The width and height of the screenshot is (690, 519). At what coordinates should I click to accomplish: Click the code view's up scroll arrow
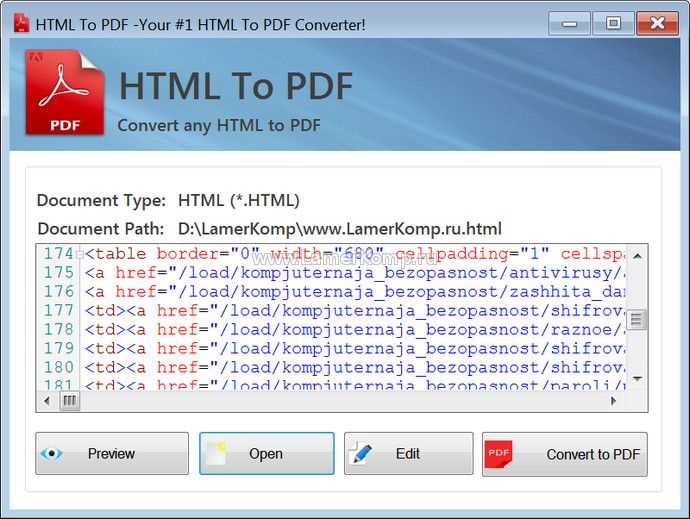(x=637, y=256)
